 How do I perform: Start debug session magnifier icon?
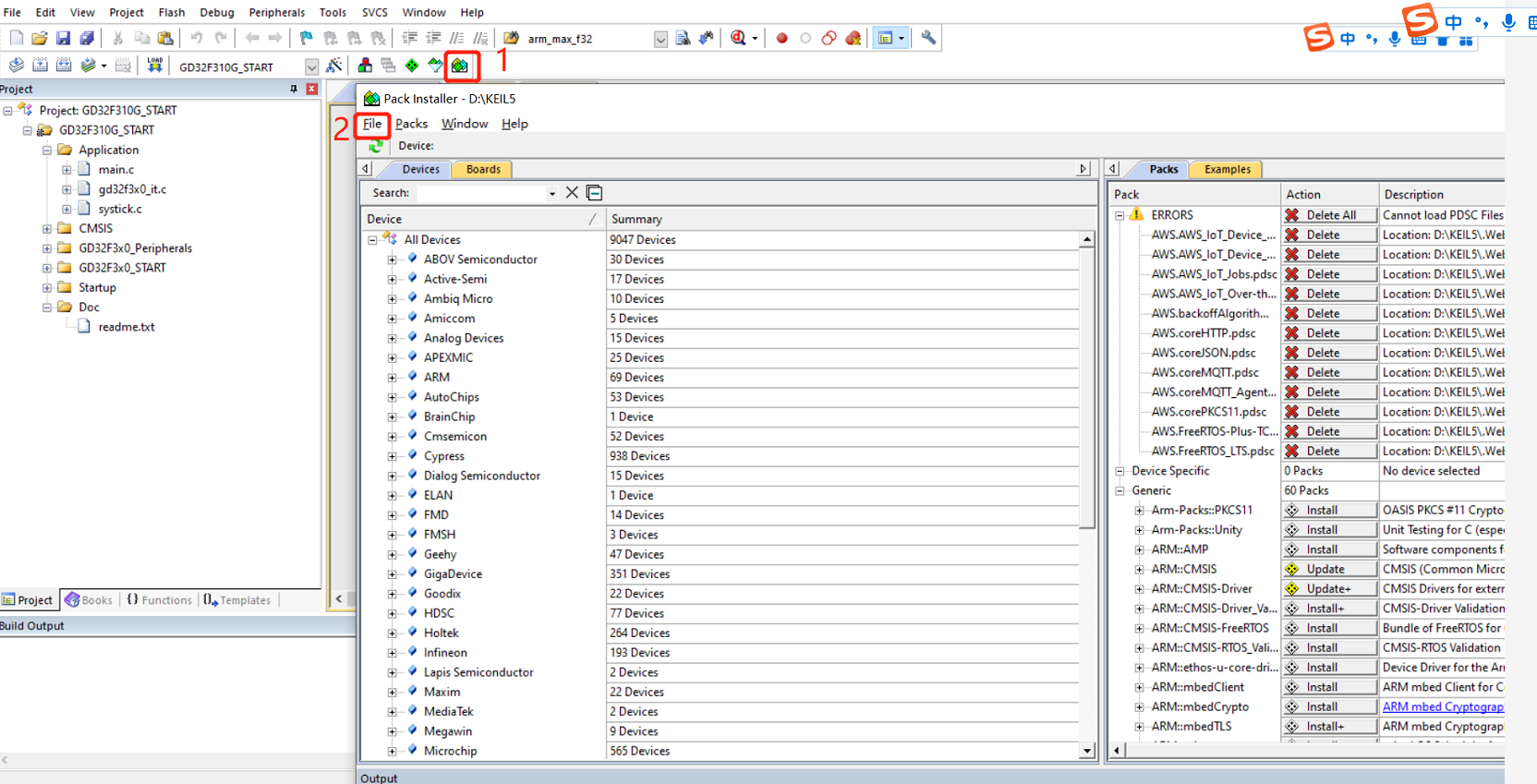tap(738, 38)
